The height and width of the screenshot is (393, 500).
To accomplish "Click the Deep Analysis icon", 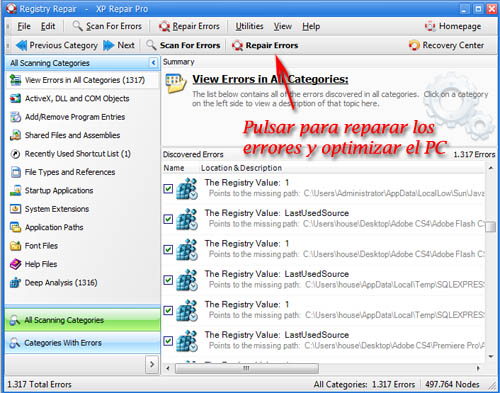I will pyautogui.click(x=15, y=283).
